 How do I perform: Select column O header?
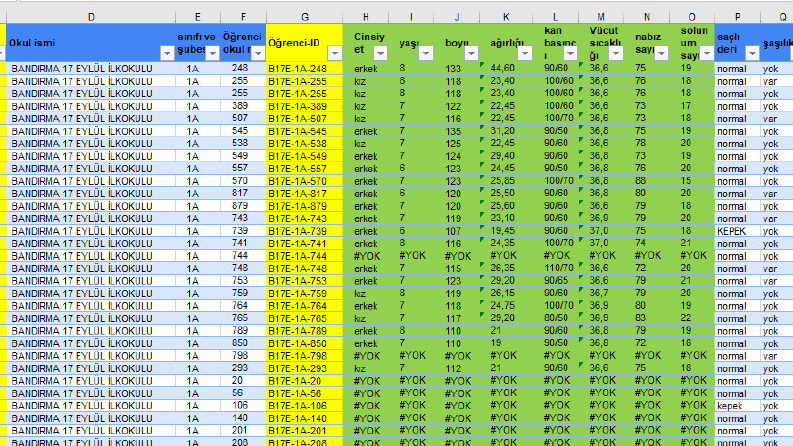click(692, 17)
